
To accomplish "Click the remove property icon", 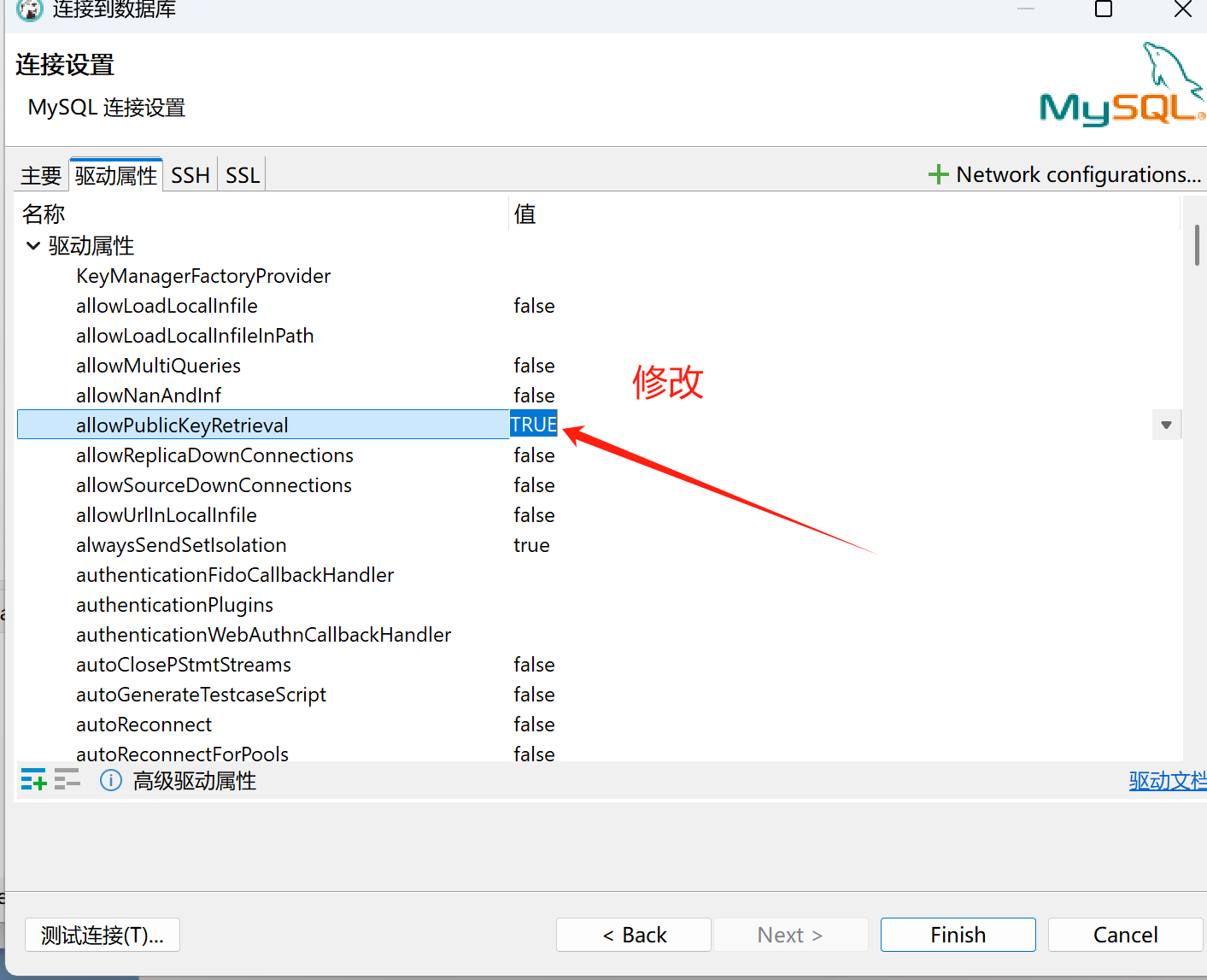I will tap(67, 779).
